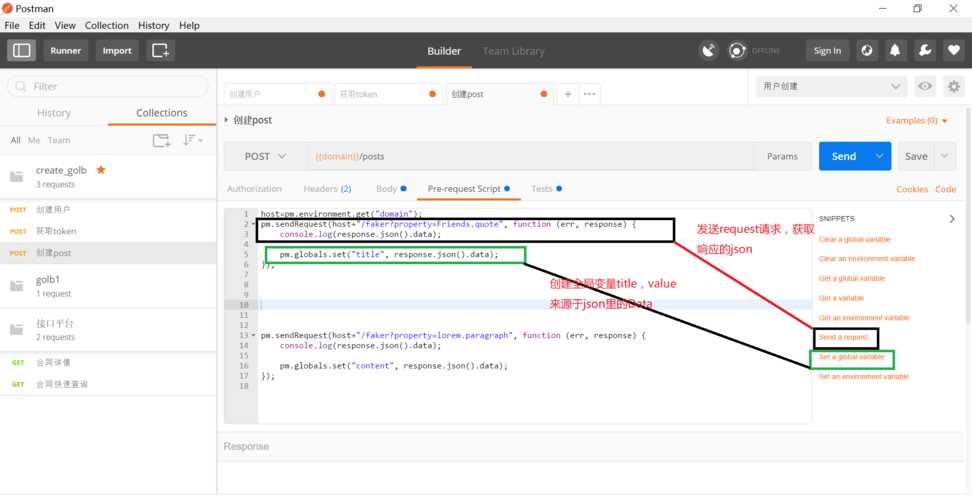Open the 合同快速查询 GET request
The height and width of the screenshot is (499, 972).
point(108,384)
